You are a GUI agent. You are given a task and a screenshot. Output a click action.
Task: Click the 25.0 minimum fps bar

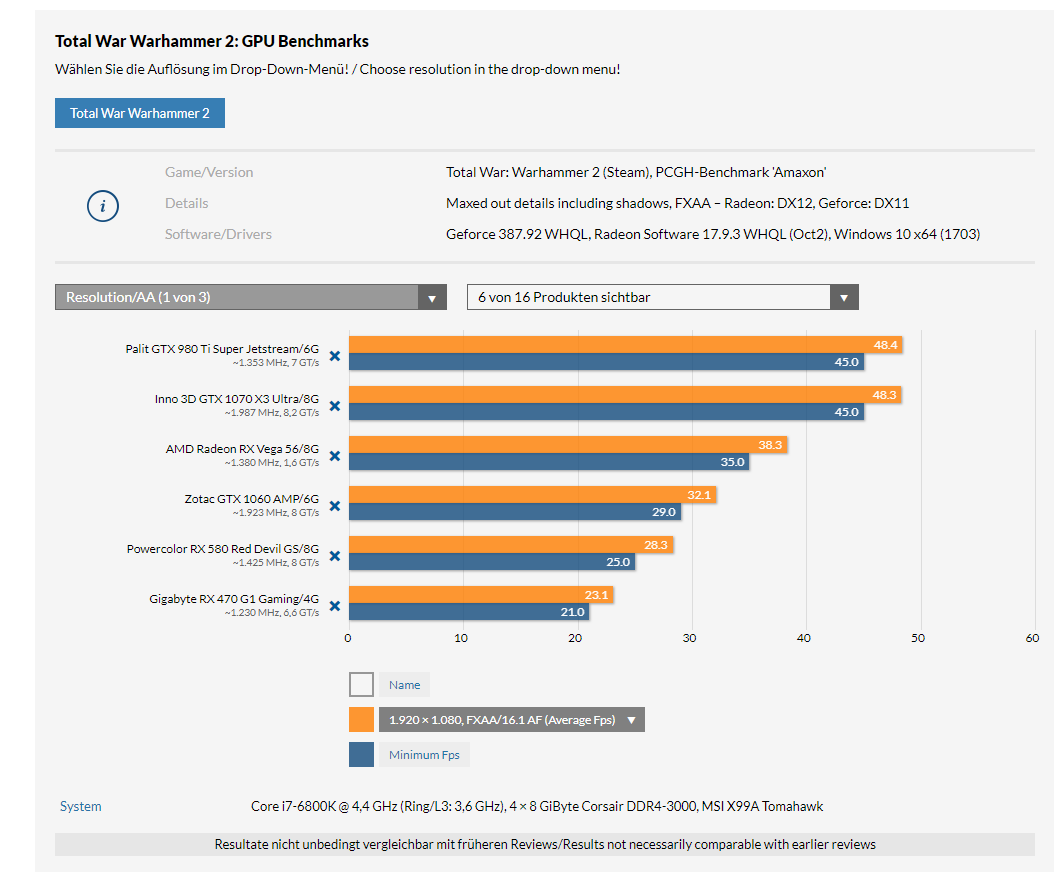pos(492,561)
